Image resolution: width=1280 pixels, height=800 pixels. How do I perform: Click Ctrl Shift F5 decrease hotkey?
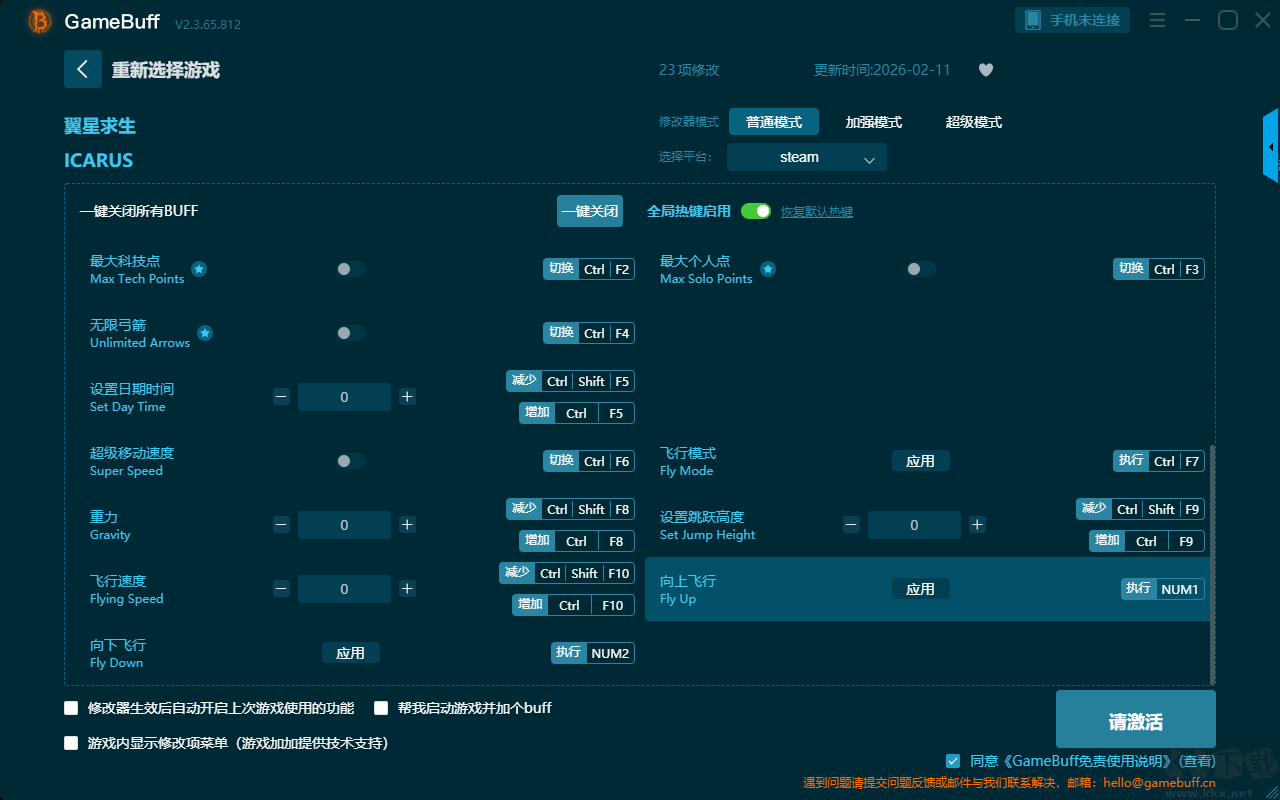point(571,381)
